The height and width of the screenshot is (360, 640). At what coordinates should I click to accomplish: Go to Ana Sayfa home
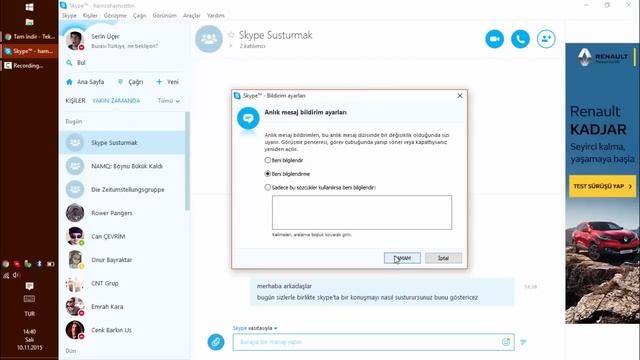click(x=85, y=82)
